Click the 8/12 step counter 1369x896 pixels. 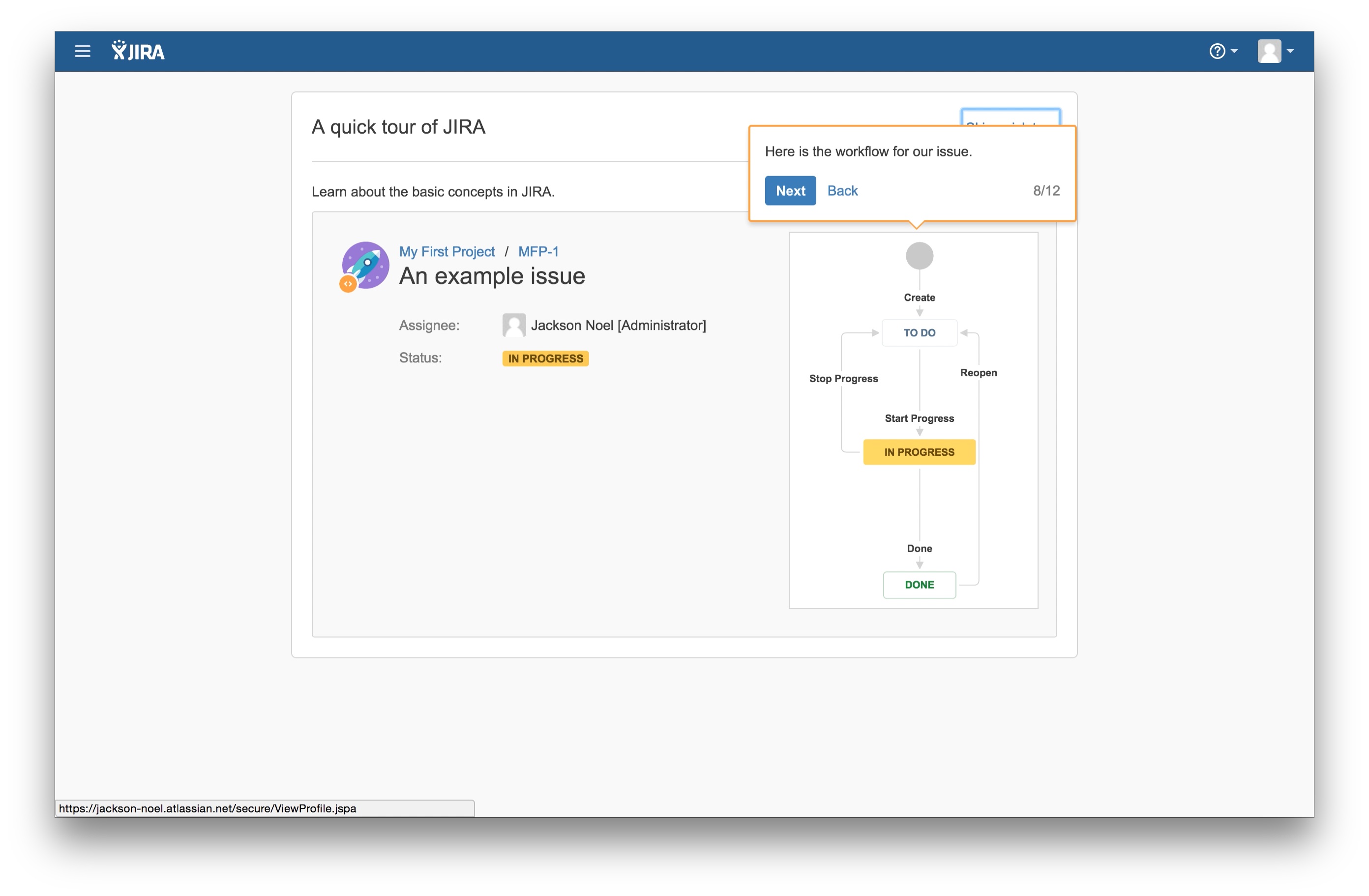click(1046, 190)
